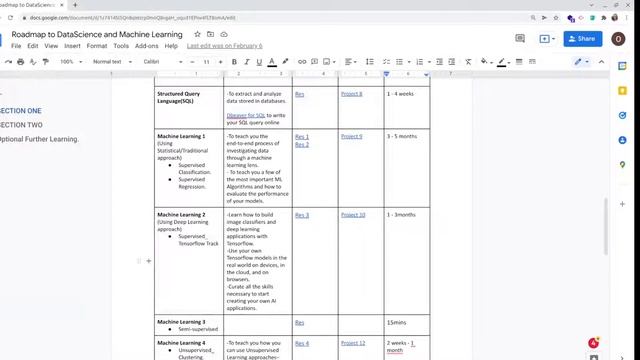640x360 pixels.
Task: Open the Insert menu
Action: point(72,46)
